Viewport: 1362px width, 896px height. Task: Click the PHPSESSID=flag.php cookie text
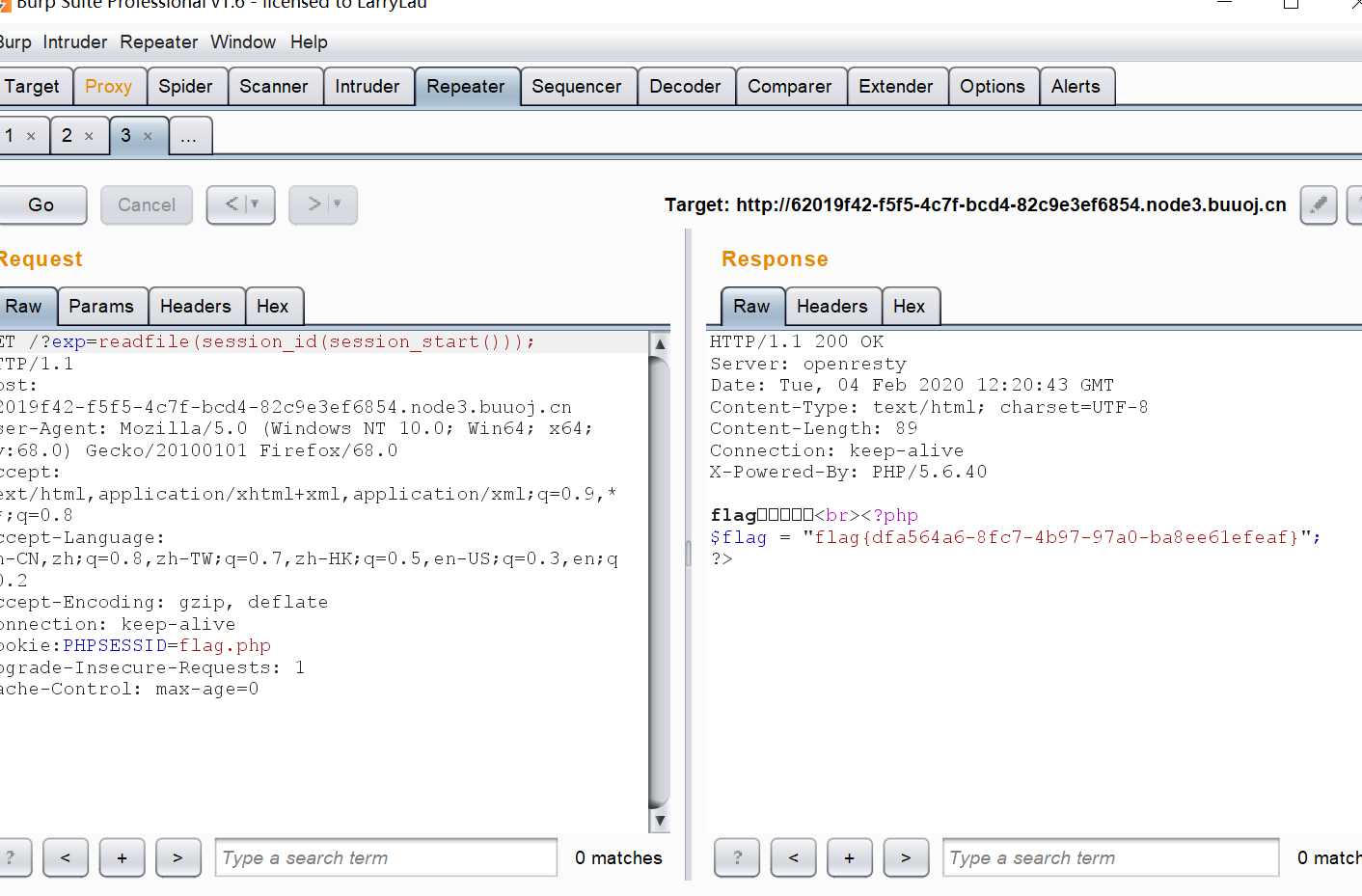(167, 645)
